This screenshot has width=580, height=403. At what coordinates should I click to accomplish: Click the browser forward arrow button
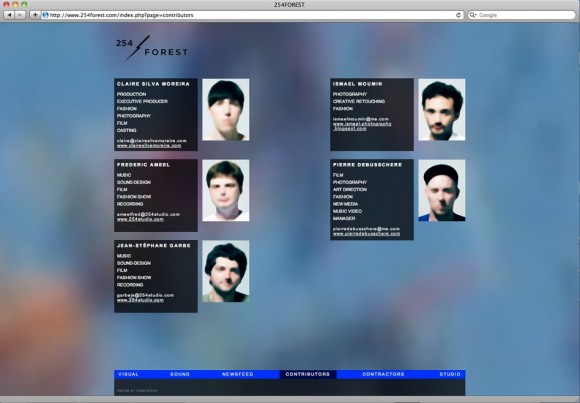tap(20, 15)
